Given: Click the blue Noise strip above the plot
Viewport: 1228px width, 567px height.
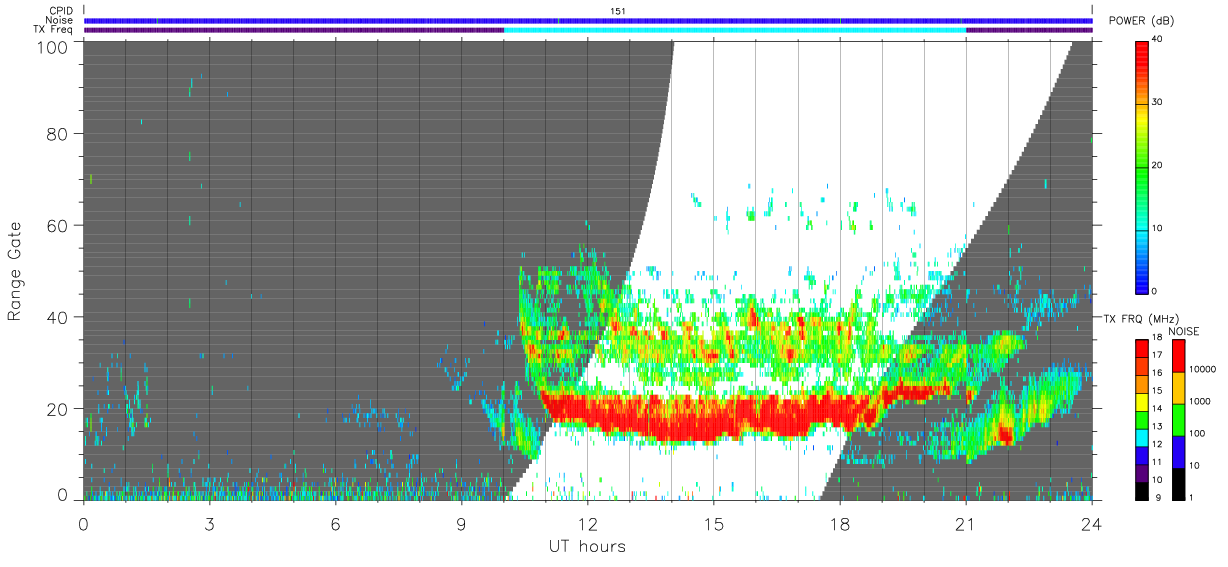Looking at the screenshot, I should click(x=588, y=20).
